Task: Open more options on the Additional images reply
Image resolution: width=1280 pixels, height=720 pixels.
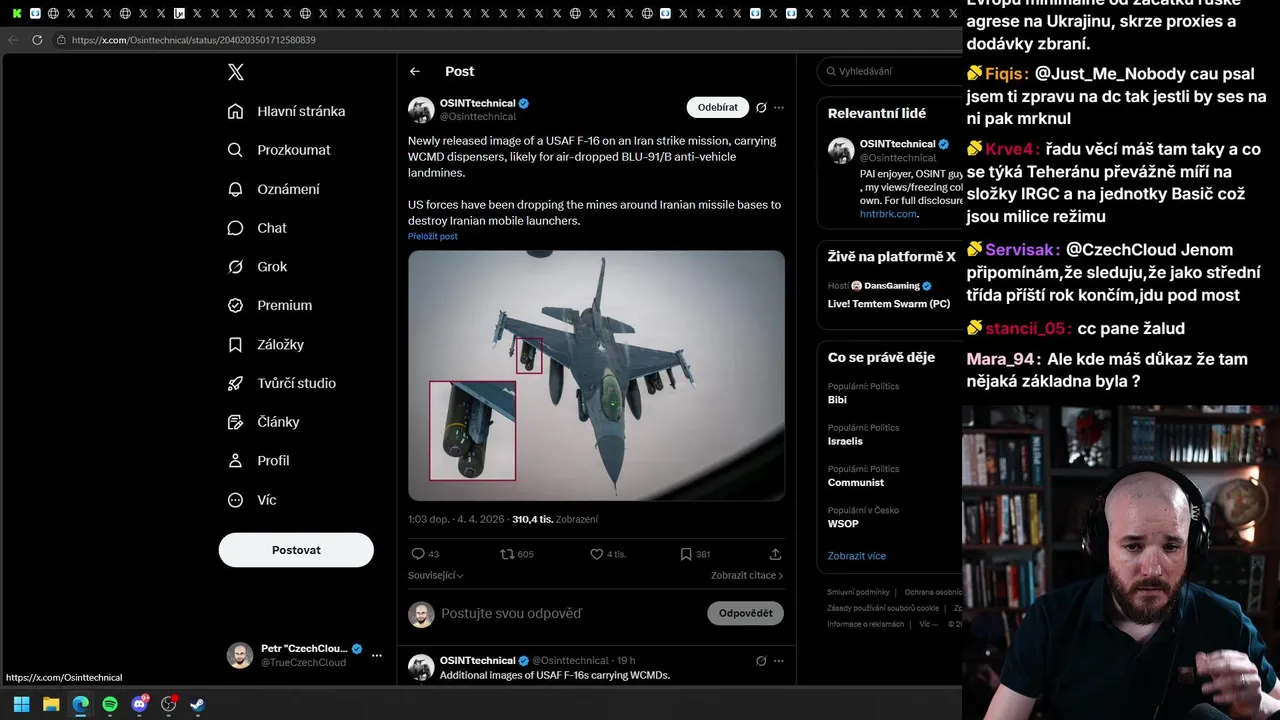Action: (x=779, y=661)
